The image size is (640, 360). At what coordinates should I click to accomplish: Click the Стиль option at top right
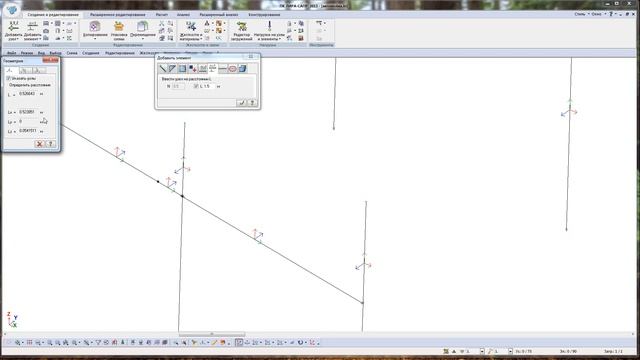coord(581,14)
